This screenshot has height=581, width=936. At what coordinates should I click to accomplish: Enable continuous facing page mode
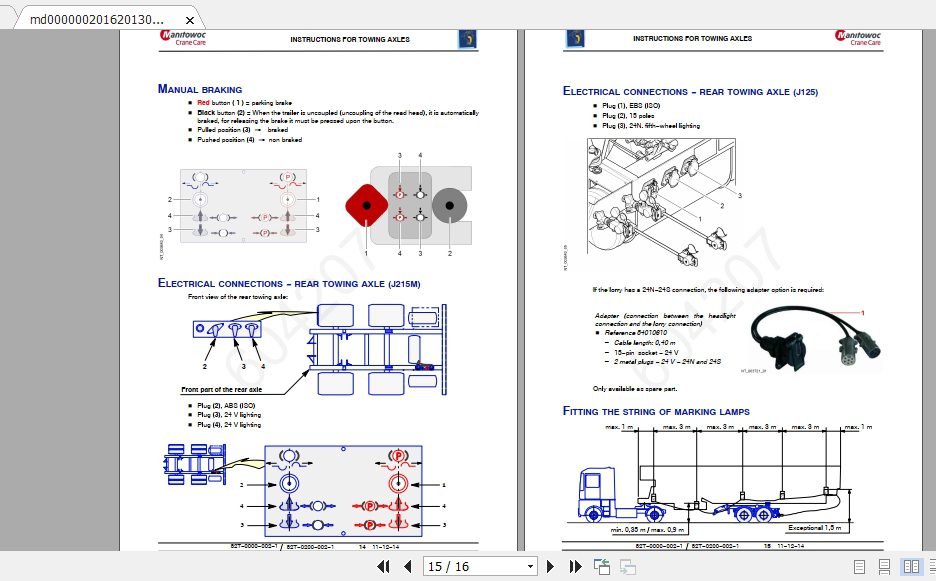(931, 566)
